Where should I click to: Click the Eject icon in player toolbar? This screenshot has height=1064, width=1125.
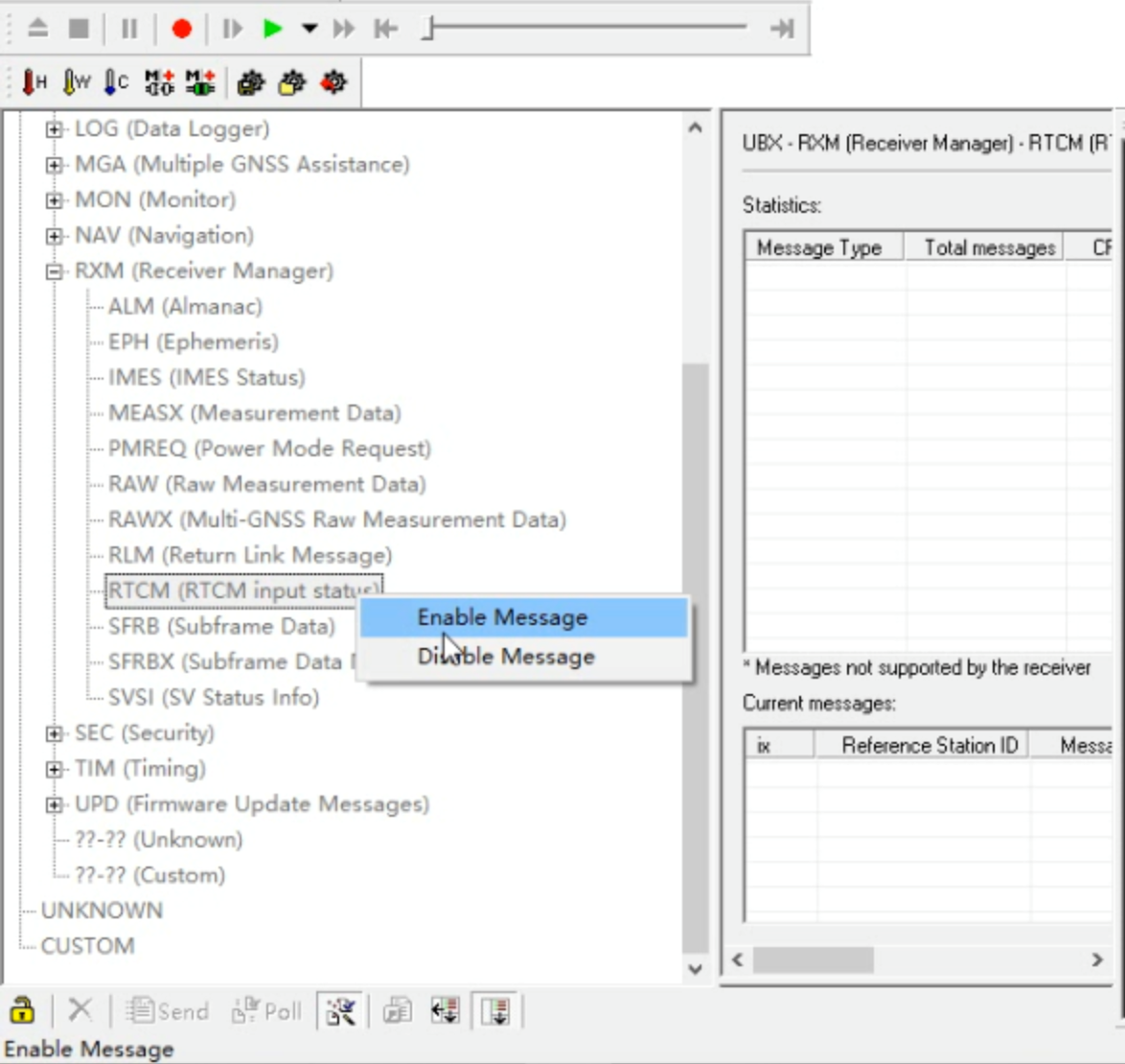[x=37, y=29]
